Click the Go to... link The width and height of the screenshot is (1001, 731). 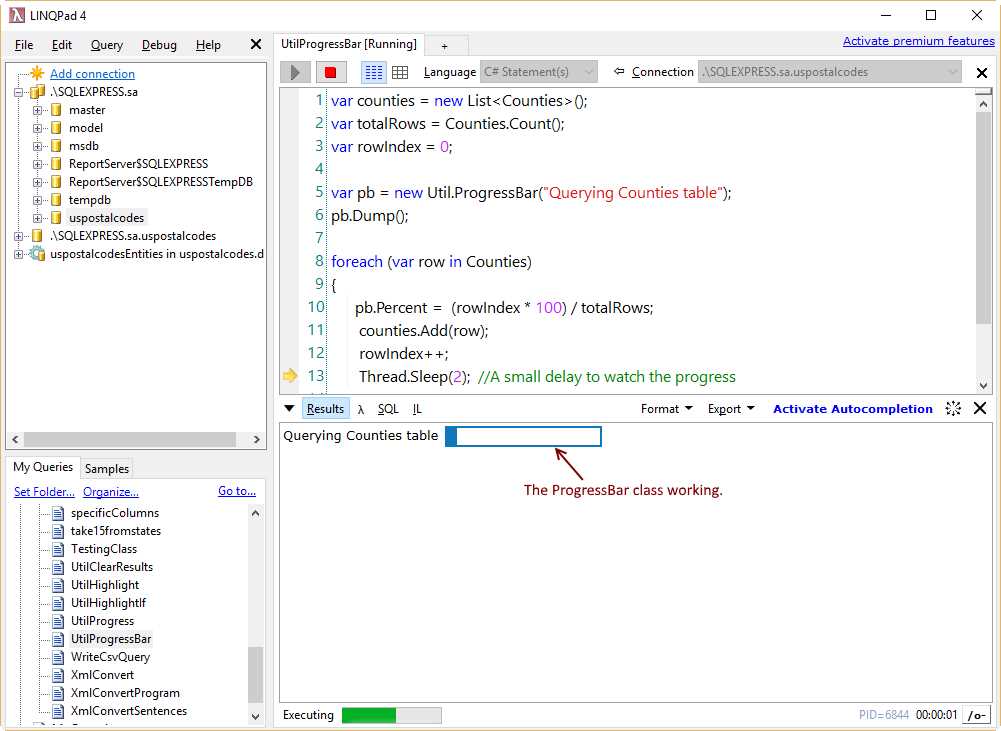pyautogui.click(x=237, y=491)
